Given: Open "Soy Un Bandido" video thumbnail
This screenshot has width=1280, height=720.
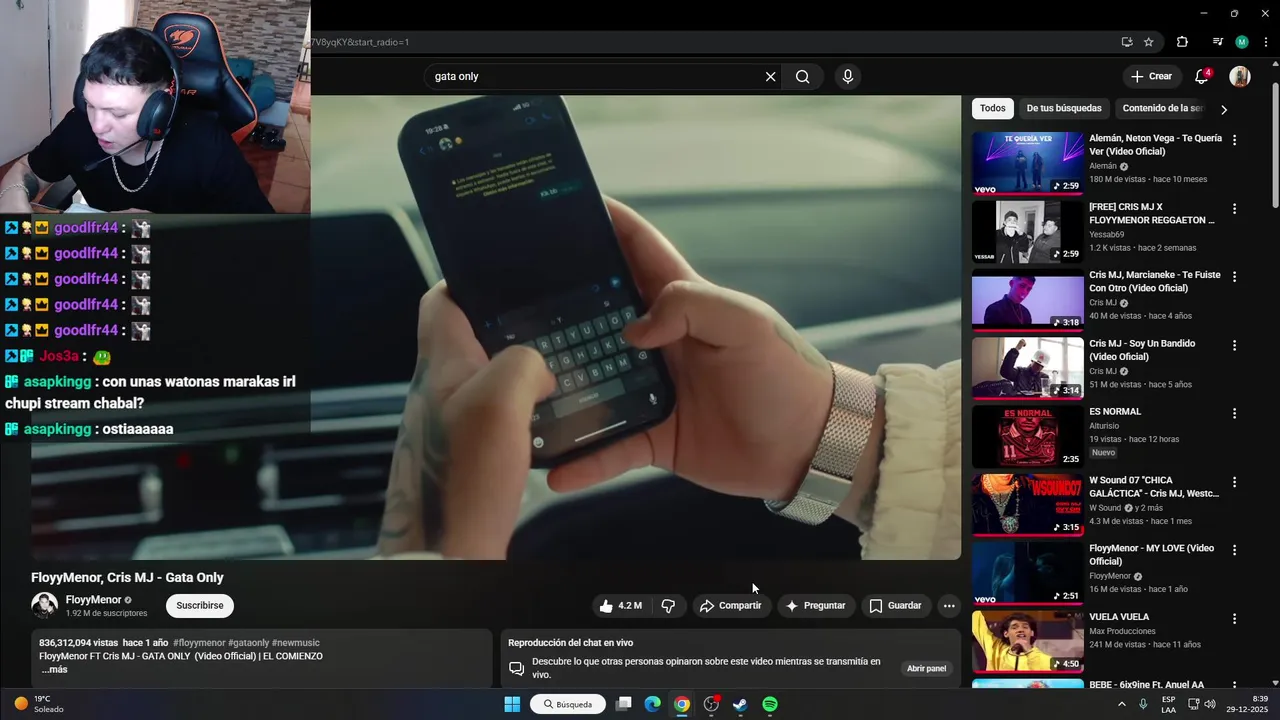Looking at the screenshot, I should click(1028, 368).
